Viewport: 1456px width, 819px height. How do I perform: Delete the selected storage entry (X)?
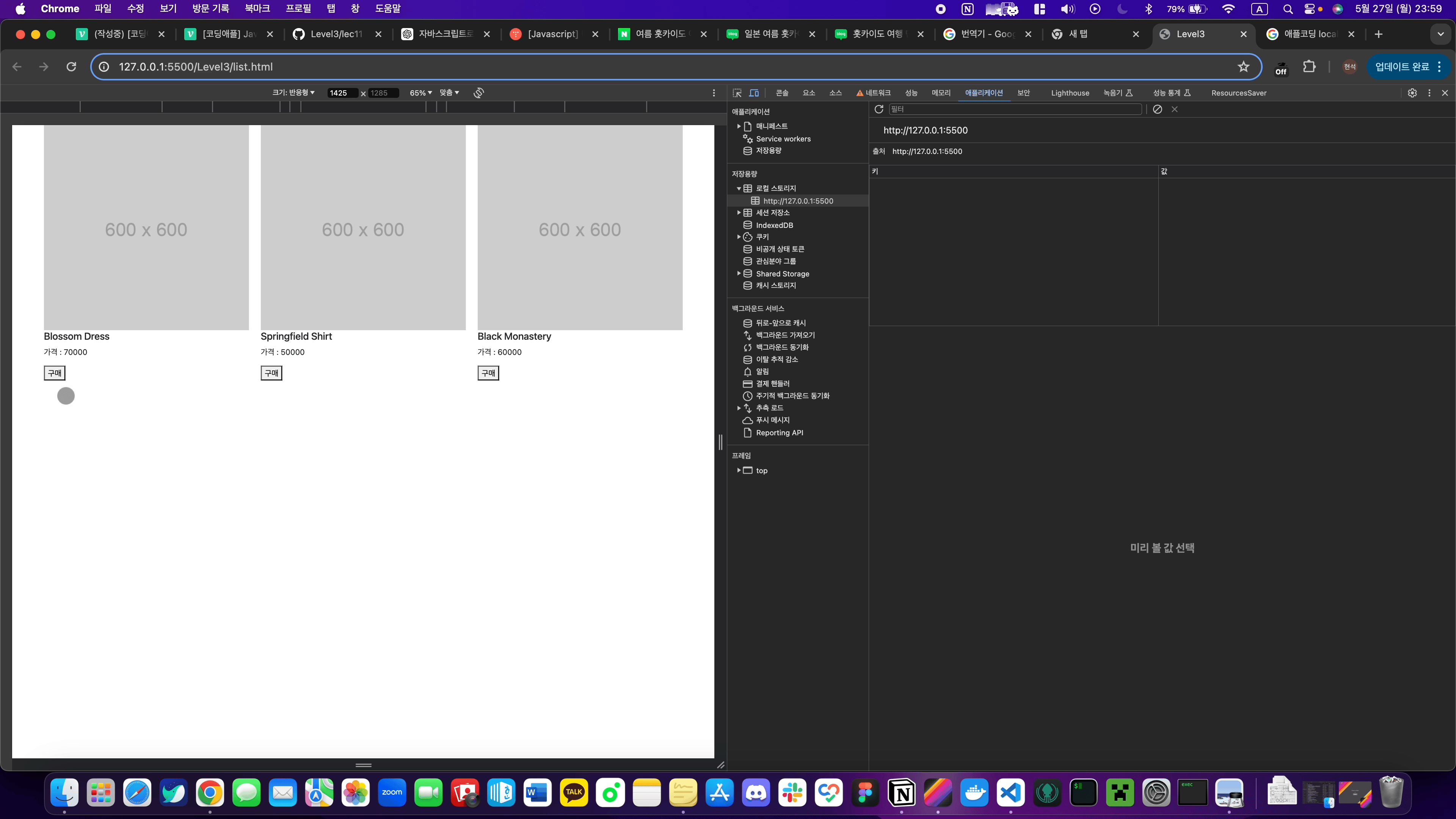tap(1175, 109)
